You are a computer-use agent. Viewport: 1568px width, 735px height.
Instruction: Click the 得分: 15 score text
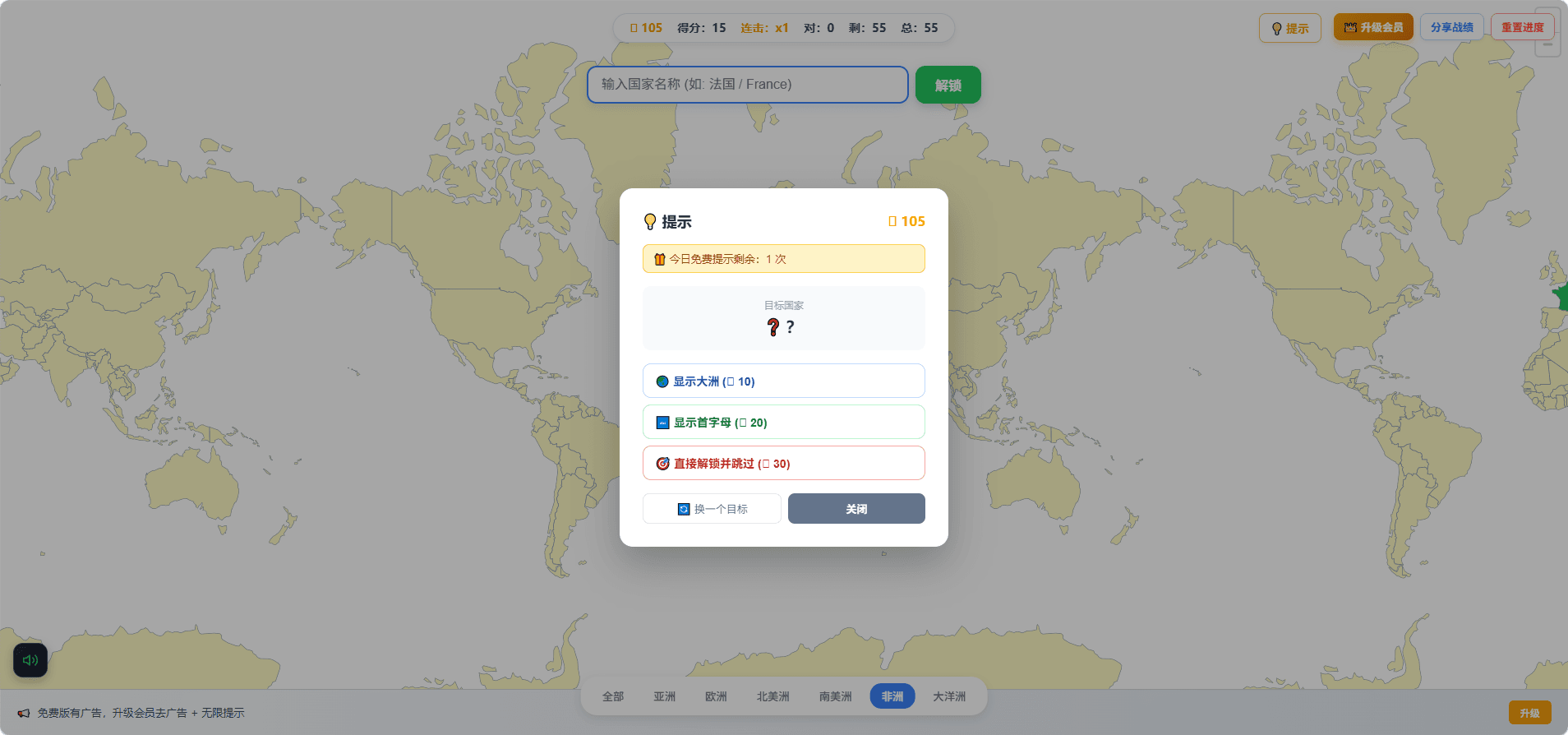702,28
